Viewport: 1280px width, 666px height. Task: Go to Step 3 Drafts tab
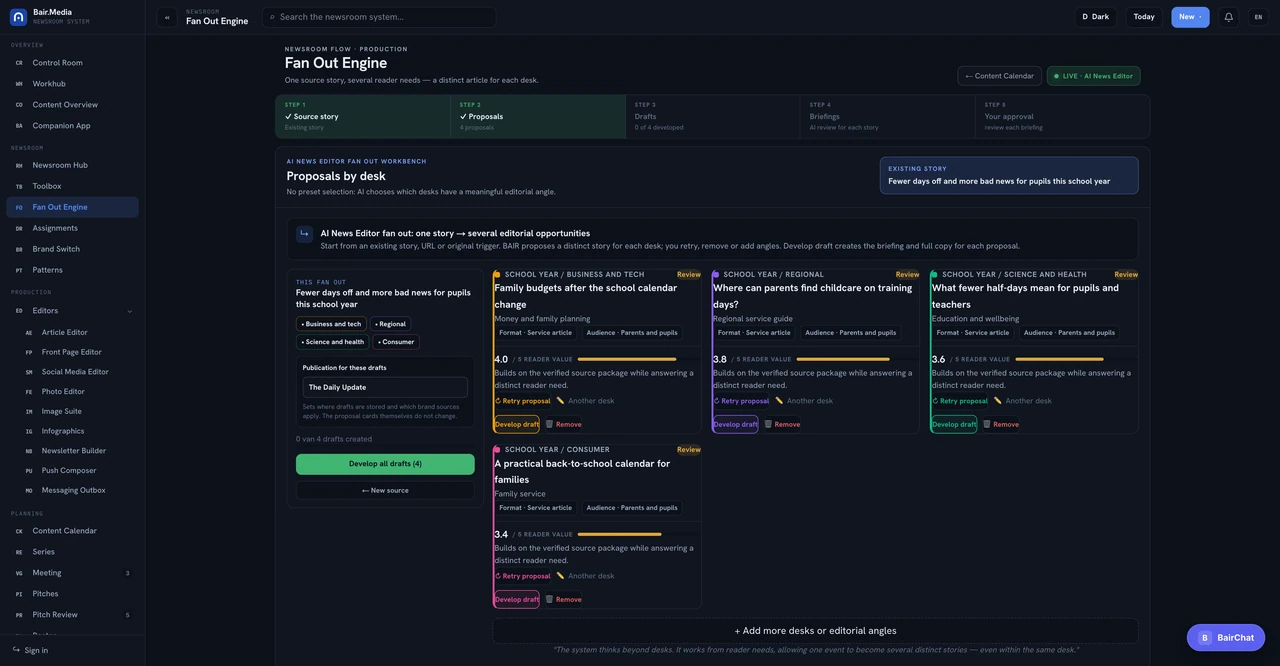[712, 116]
